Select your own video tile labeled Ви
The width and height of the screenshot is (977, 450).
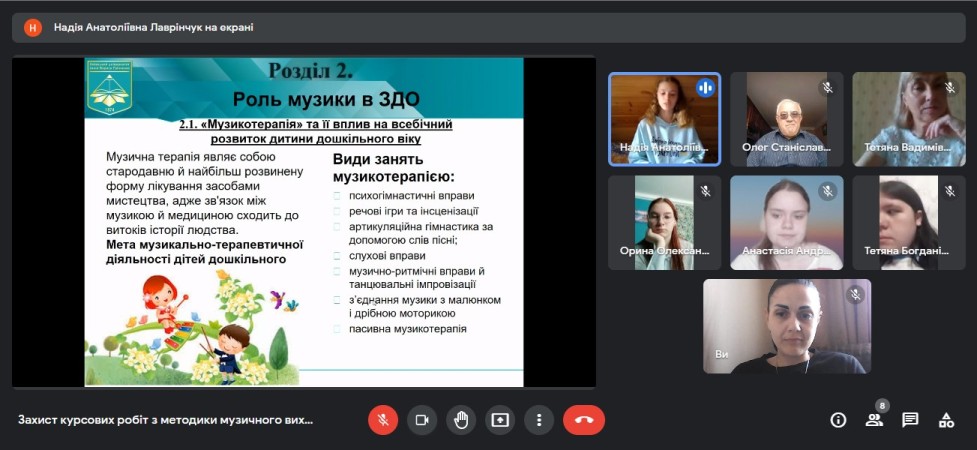pos(787,326)
